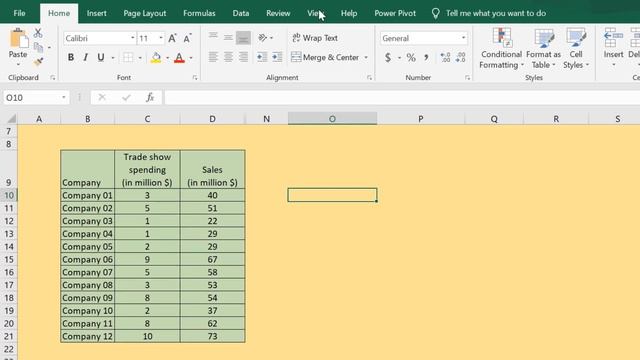Click the Percent Style icon
This screenshot has width=640, height=360.
[411, 58]
